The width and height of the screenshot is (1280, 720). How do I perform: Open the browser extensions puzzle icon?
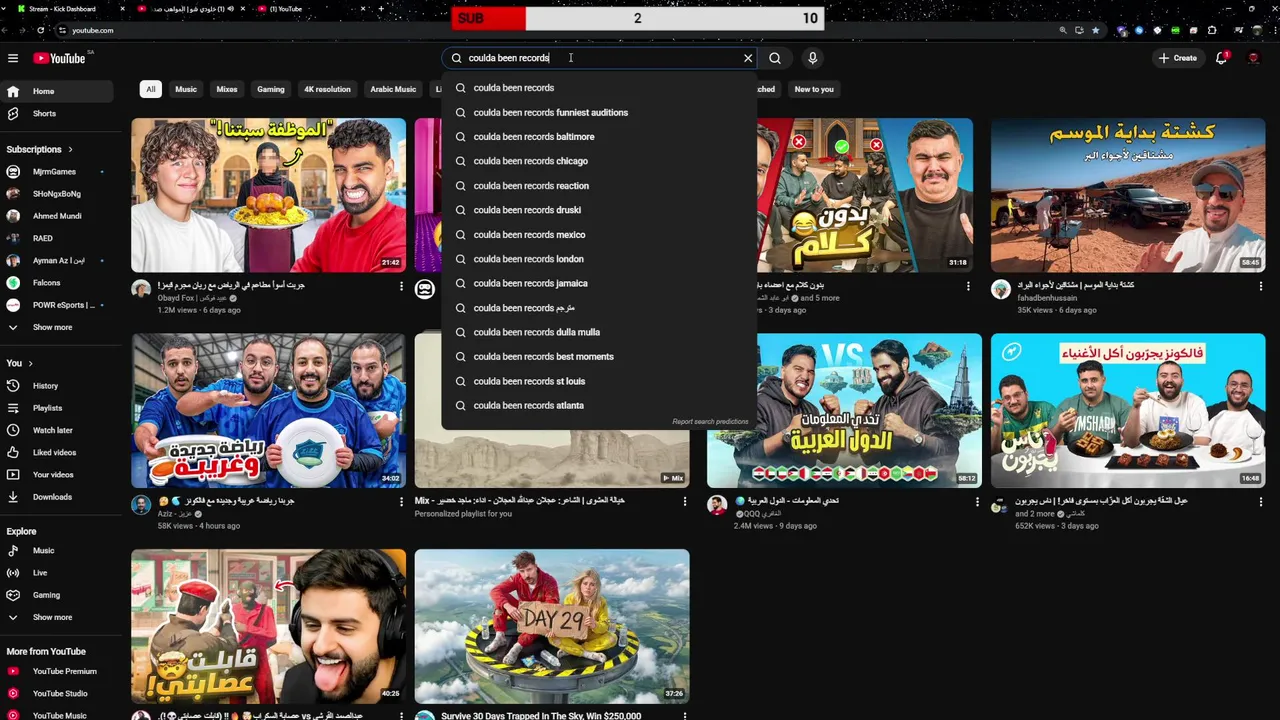(1211, 30)
